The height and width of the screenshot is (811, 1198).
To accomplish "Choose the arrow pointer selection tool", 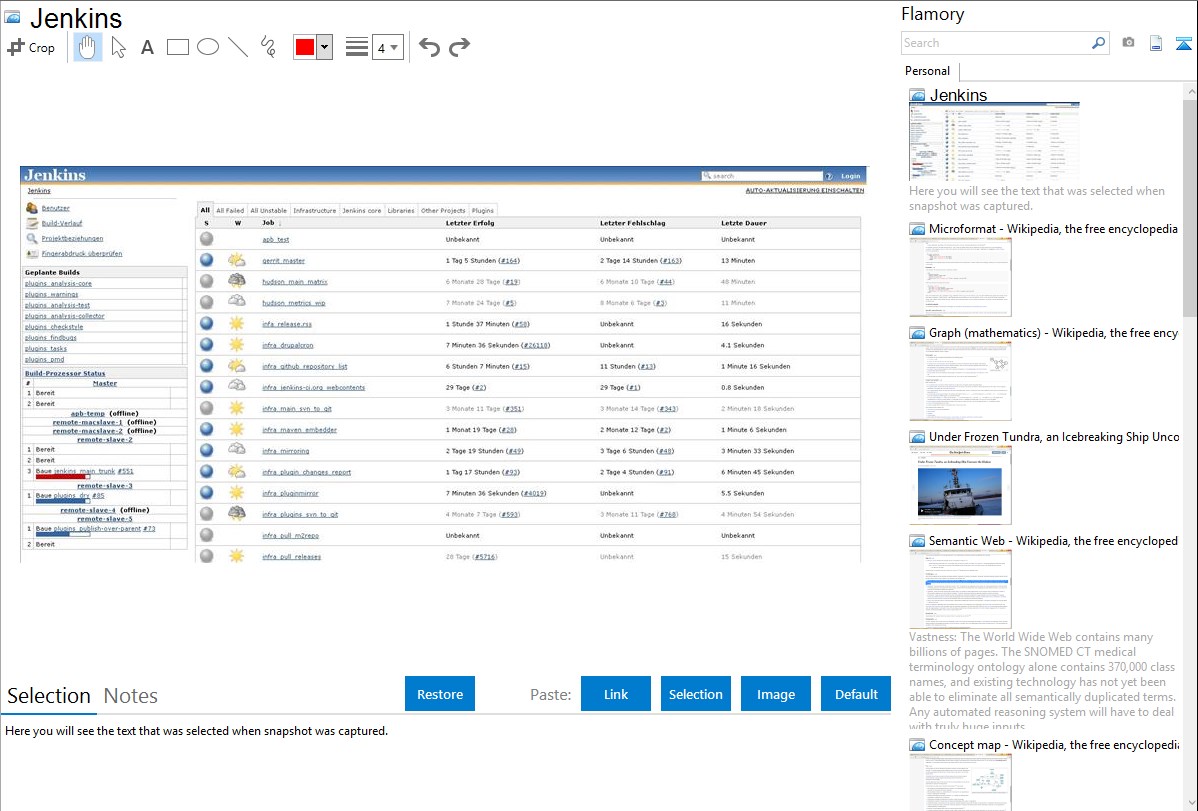I will 118,47.
